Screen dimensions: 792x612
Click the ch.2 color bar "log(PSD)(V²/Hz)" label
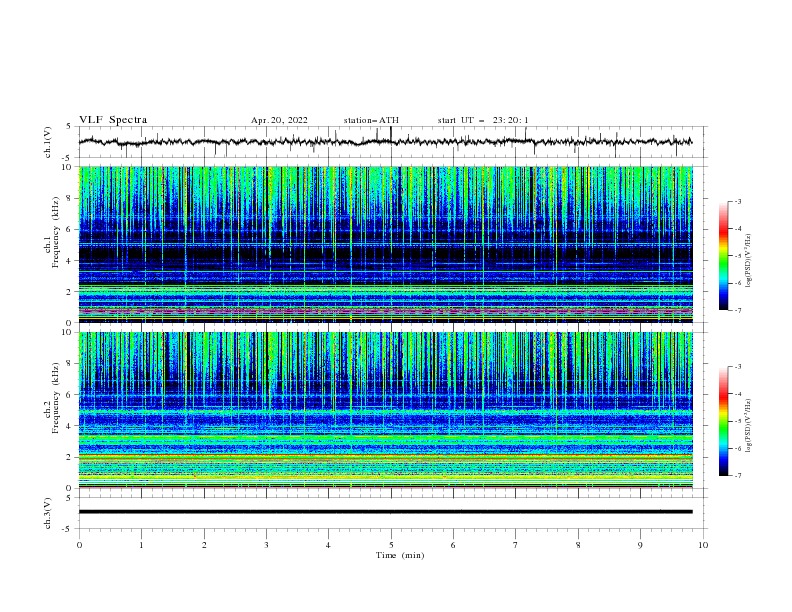point(749,426)
